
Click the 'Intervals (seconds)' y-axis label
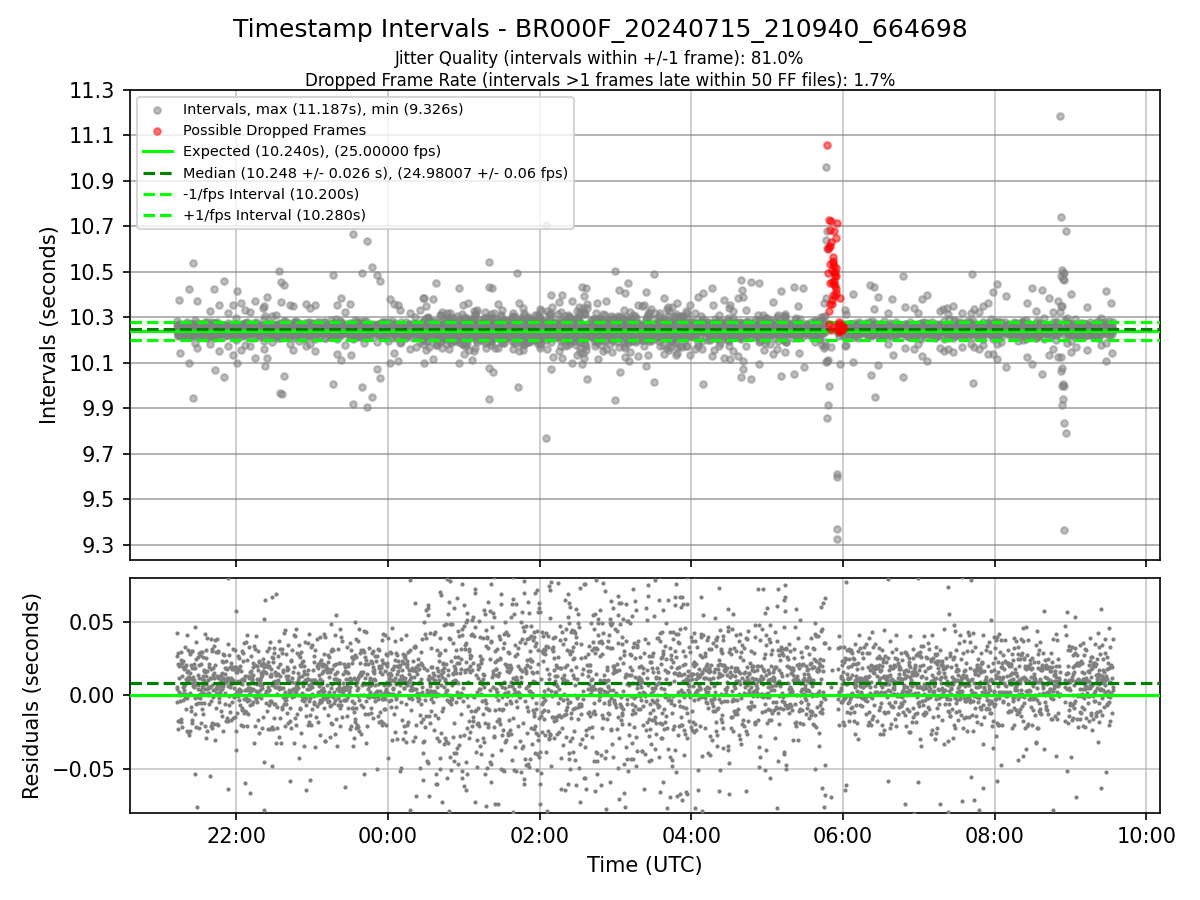[48, 325]
